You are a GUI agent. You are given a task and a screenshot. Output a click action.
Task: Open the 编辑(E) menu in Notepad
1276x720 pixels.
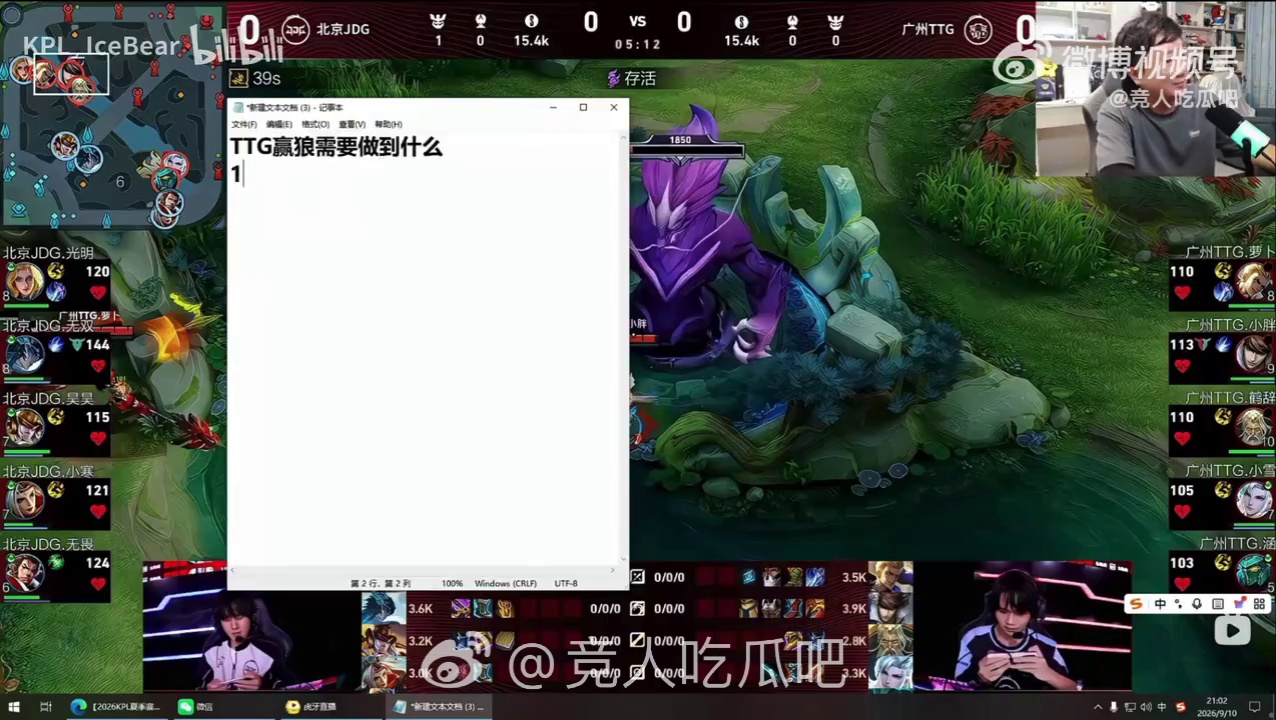[279, 124]
